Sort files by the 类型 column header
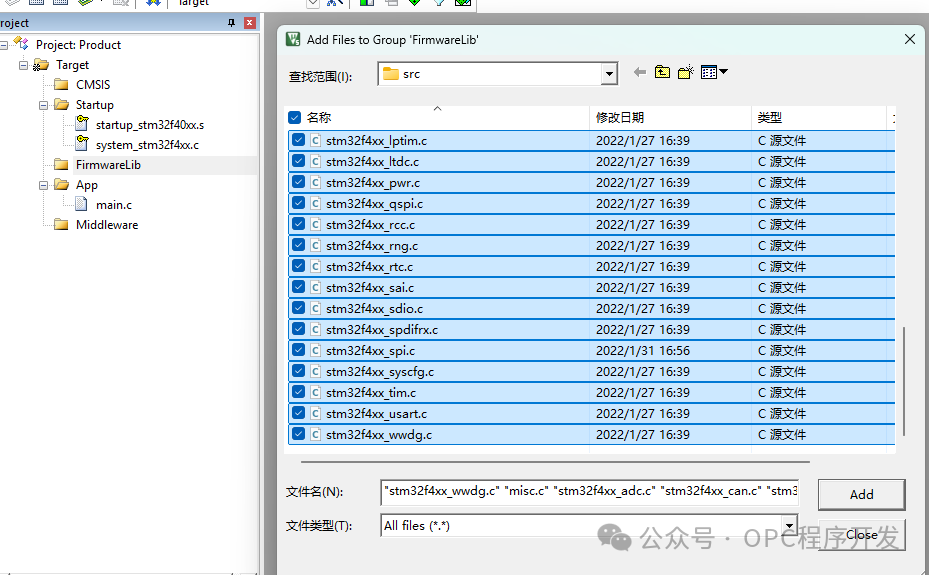This screenshot has height=575, width=929. click(x=770, y=117)
